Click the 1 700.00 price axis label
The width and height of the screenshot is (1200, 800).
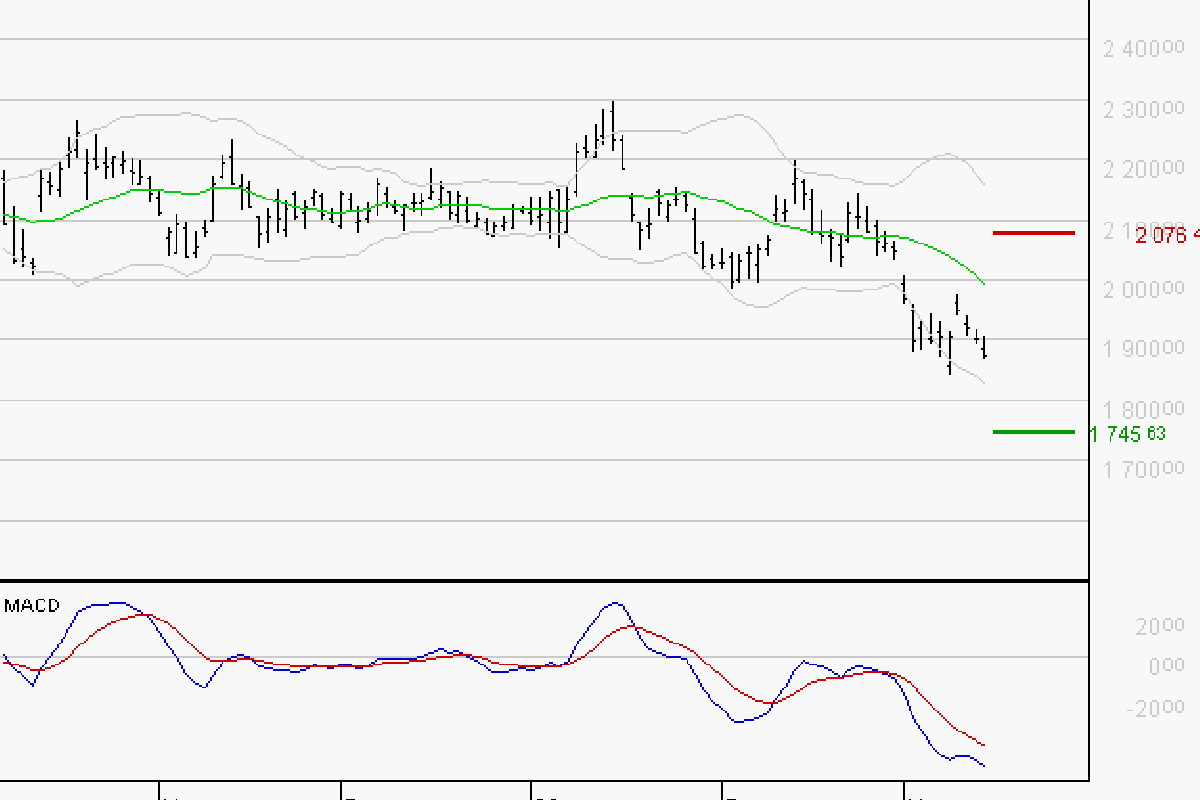click(1142, 467)
